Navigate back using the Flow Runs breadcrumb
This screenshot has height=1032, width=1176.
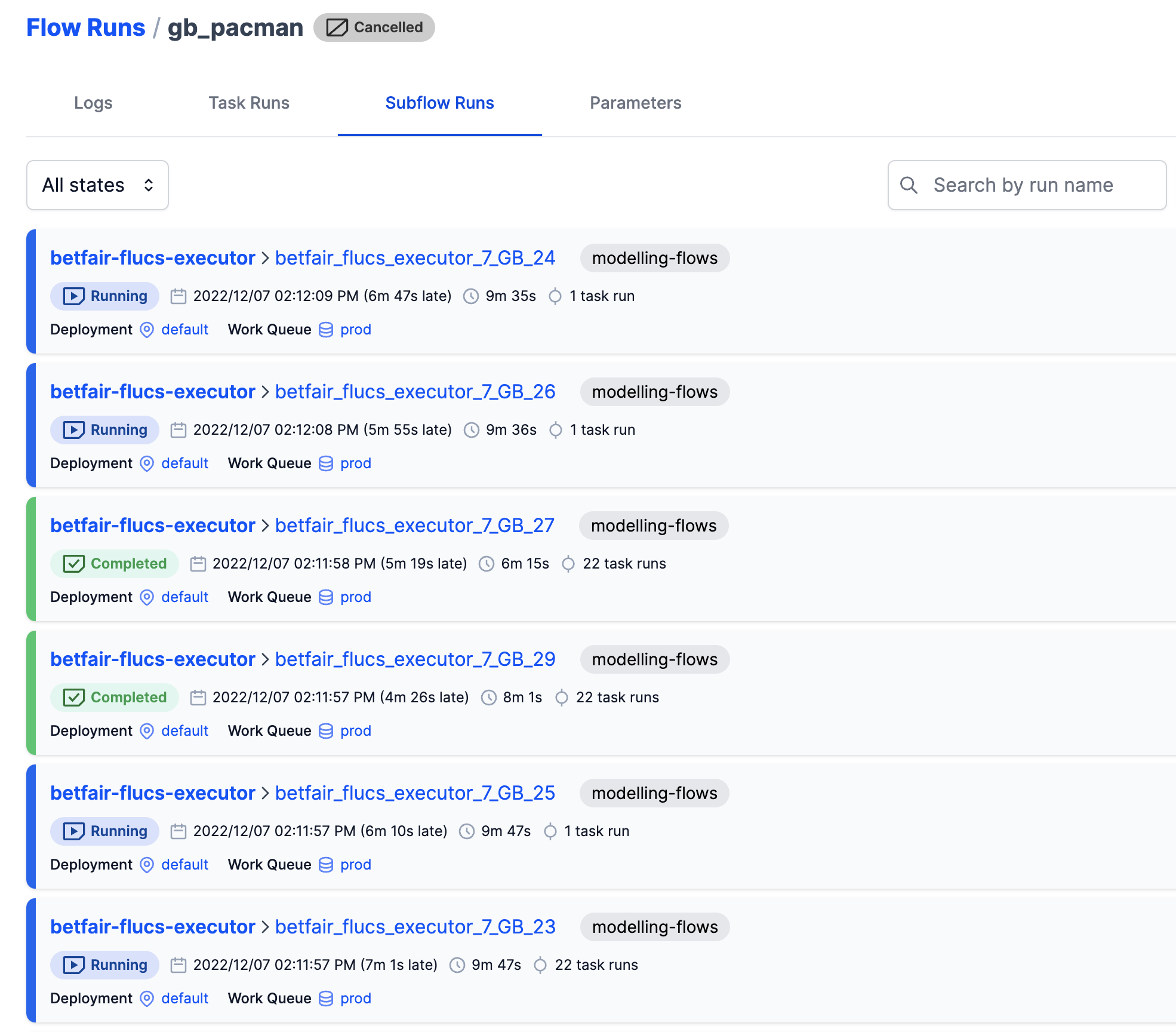[85, 27]
